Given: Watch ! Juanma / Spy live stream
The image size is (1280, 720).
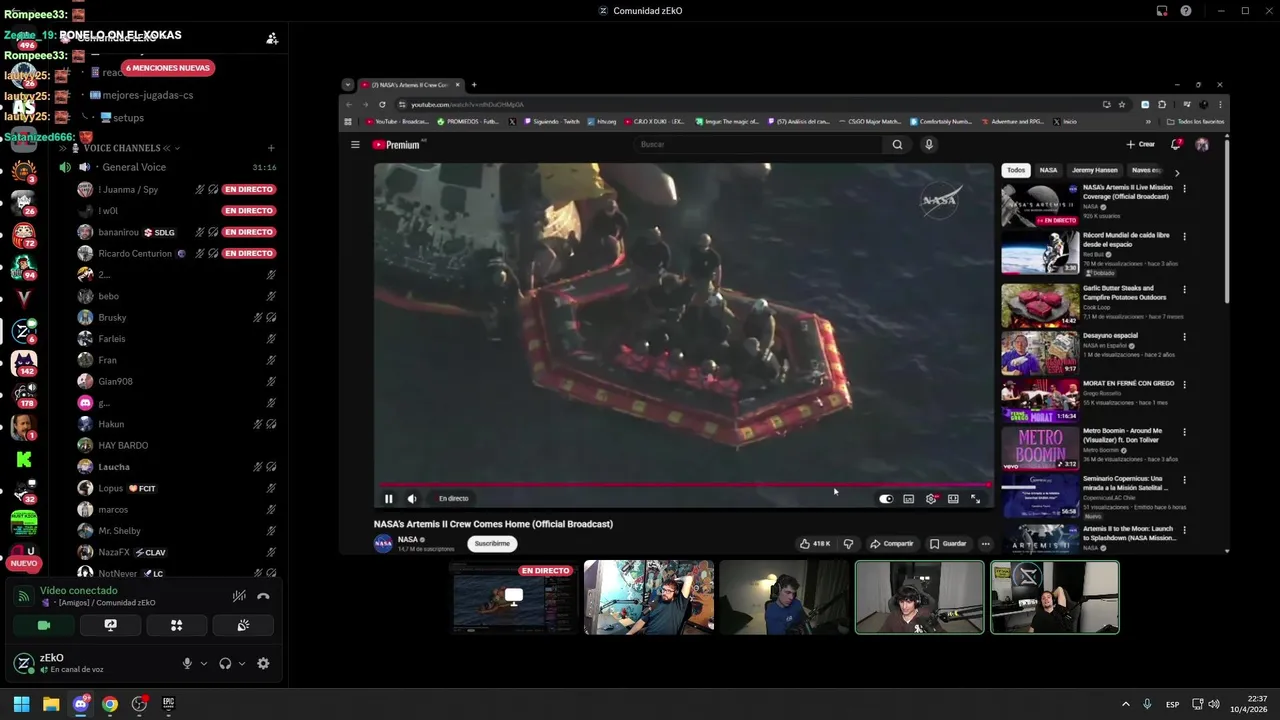Looking at the screenshot, I should click(x=249, y=189).
